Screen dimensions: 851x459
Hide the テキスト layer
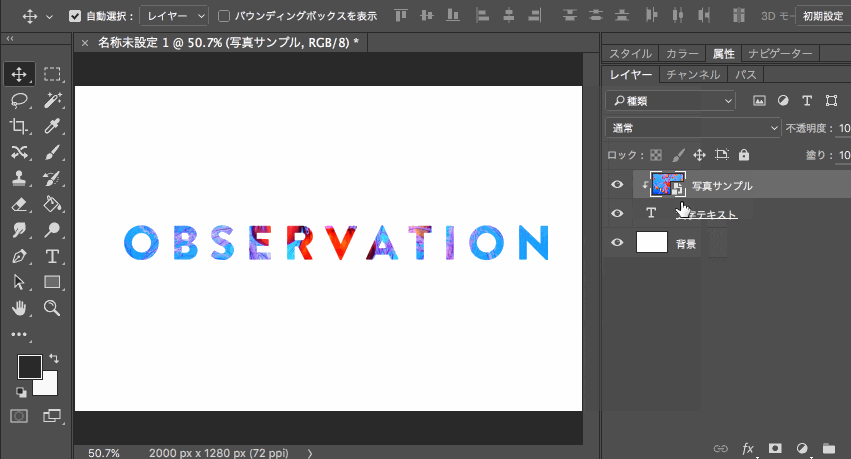coord(617,213)
